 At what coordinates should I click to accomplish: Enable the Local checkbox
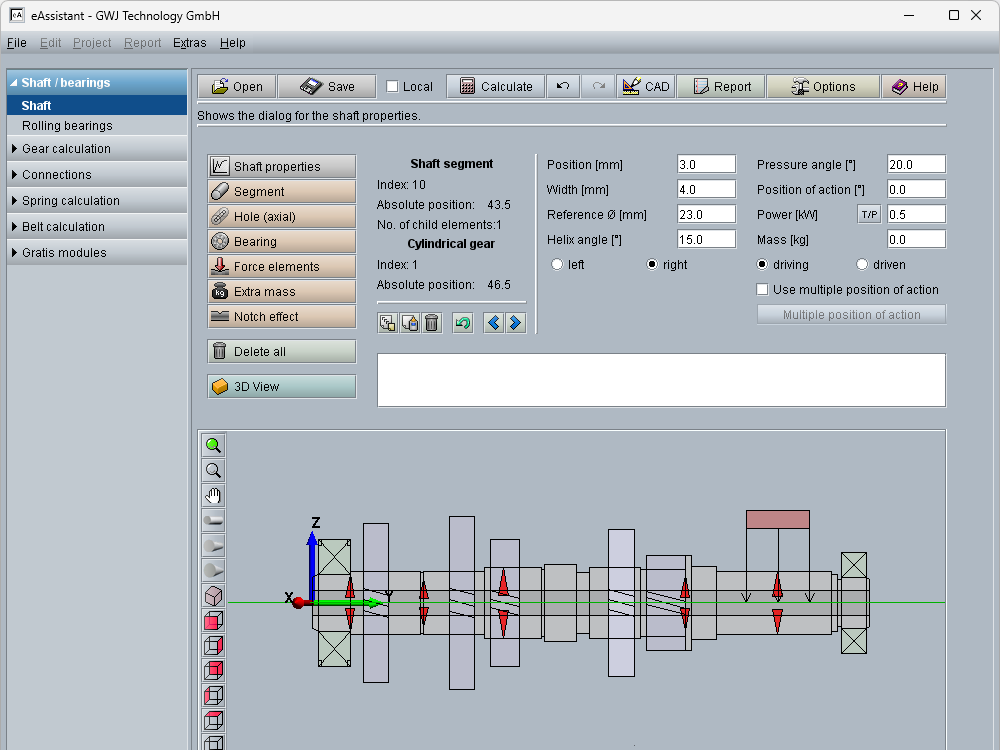point(392,87)
